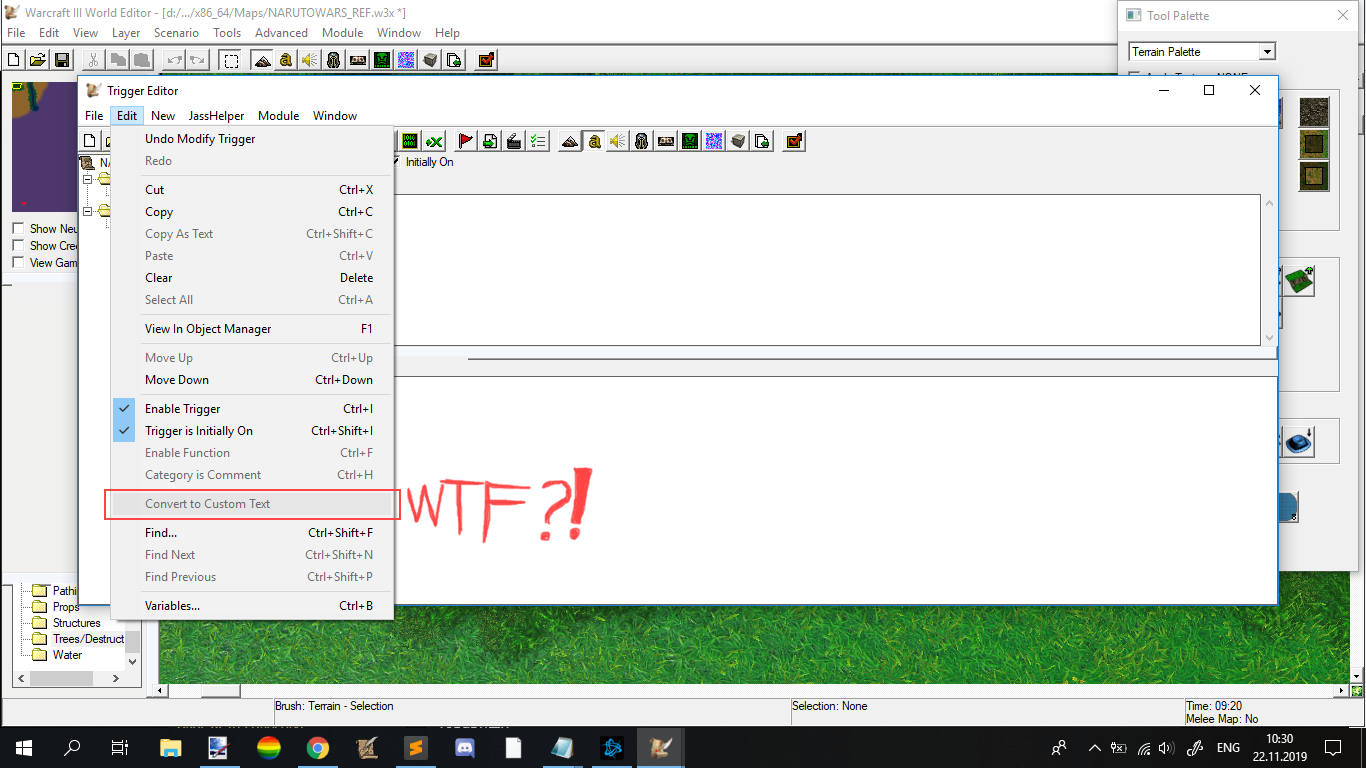Viewport: 1366px width, 768px height.
Task: Click green binary-code icon in Trigger Editor toolbar
Action: (x=410, y=141)
